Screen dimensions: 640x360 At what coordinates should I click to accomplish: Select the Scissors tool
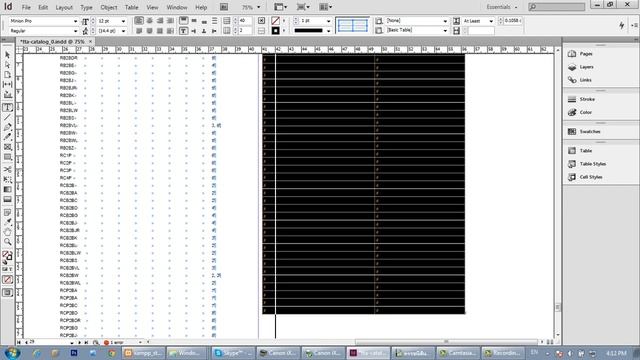click(x=7, y=169)
